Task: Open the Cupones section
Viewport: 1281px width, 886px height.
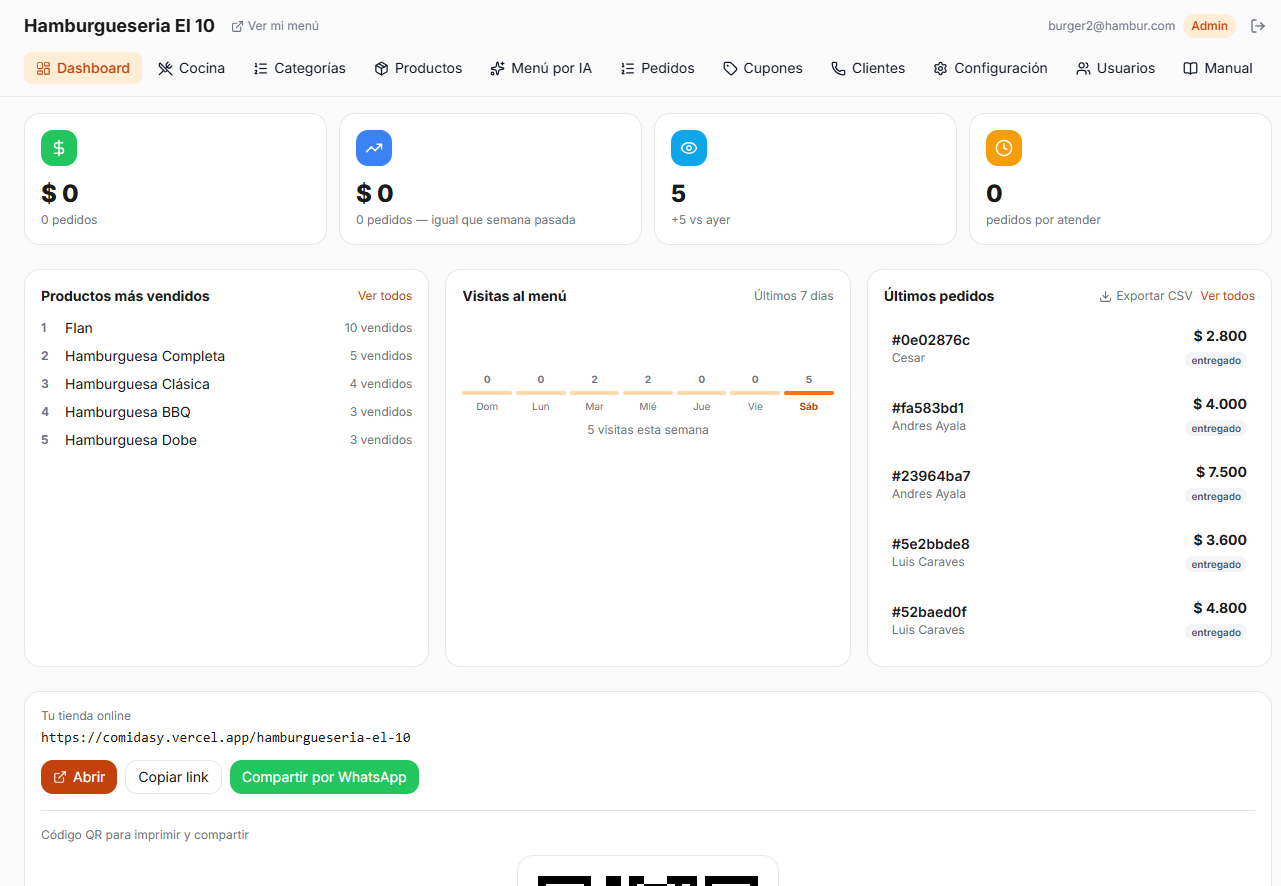Action: coord(763,68)
